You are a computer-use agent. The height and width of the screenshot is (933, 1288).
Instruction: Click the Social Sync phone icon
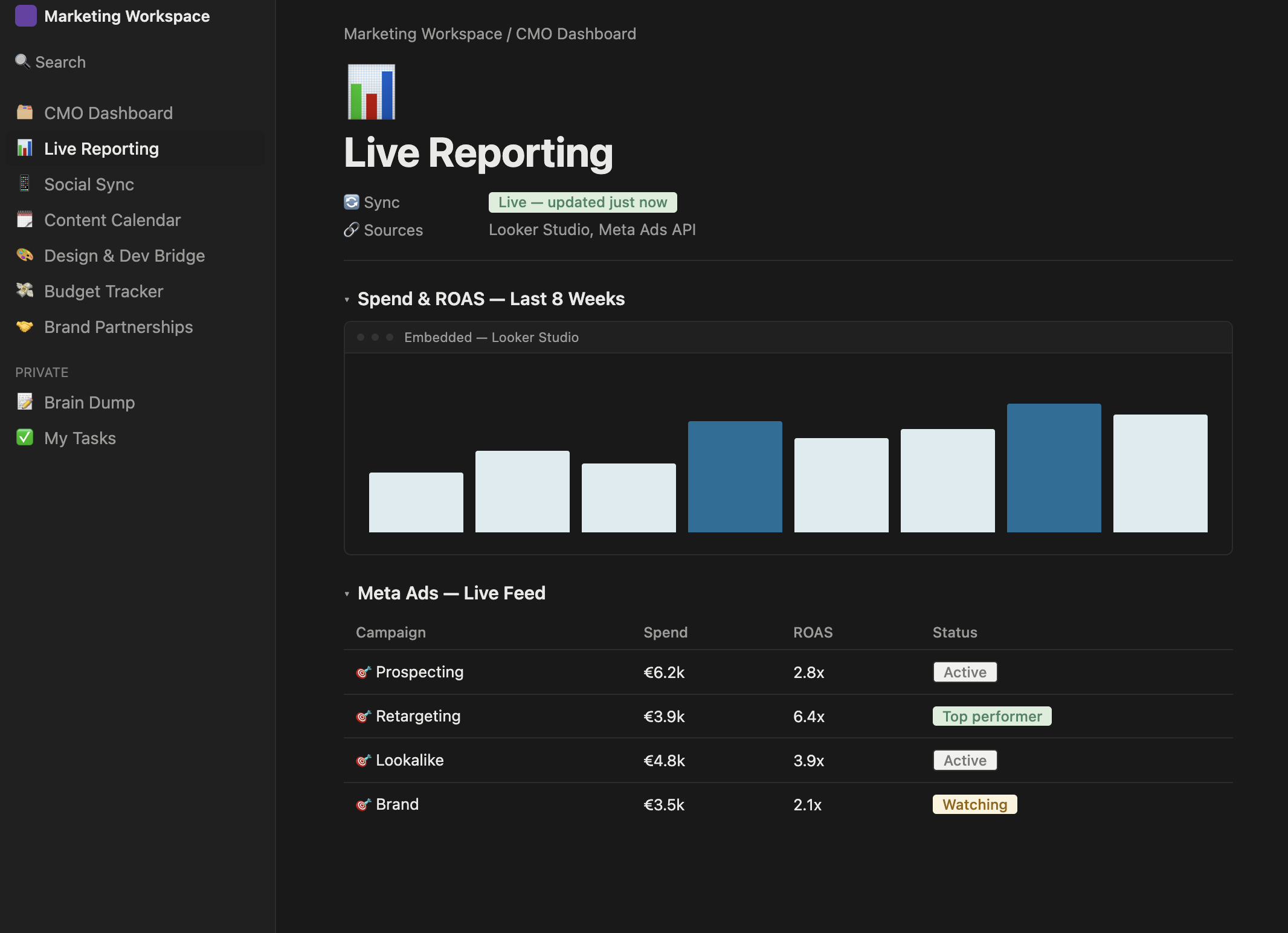(x=25, y=184)
